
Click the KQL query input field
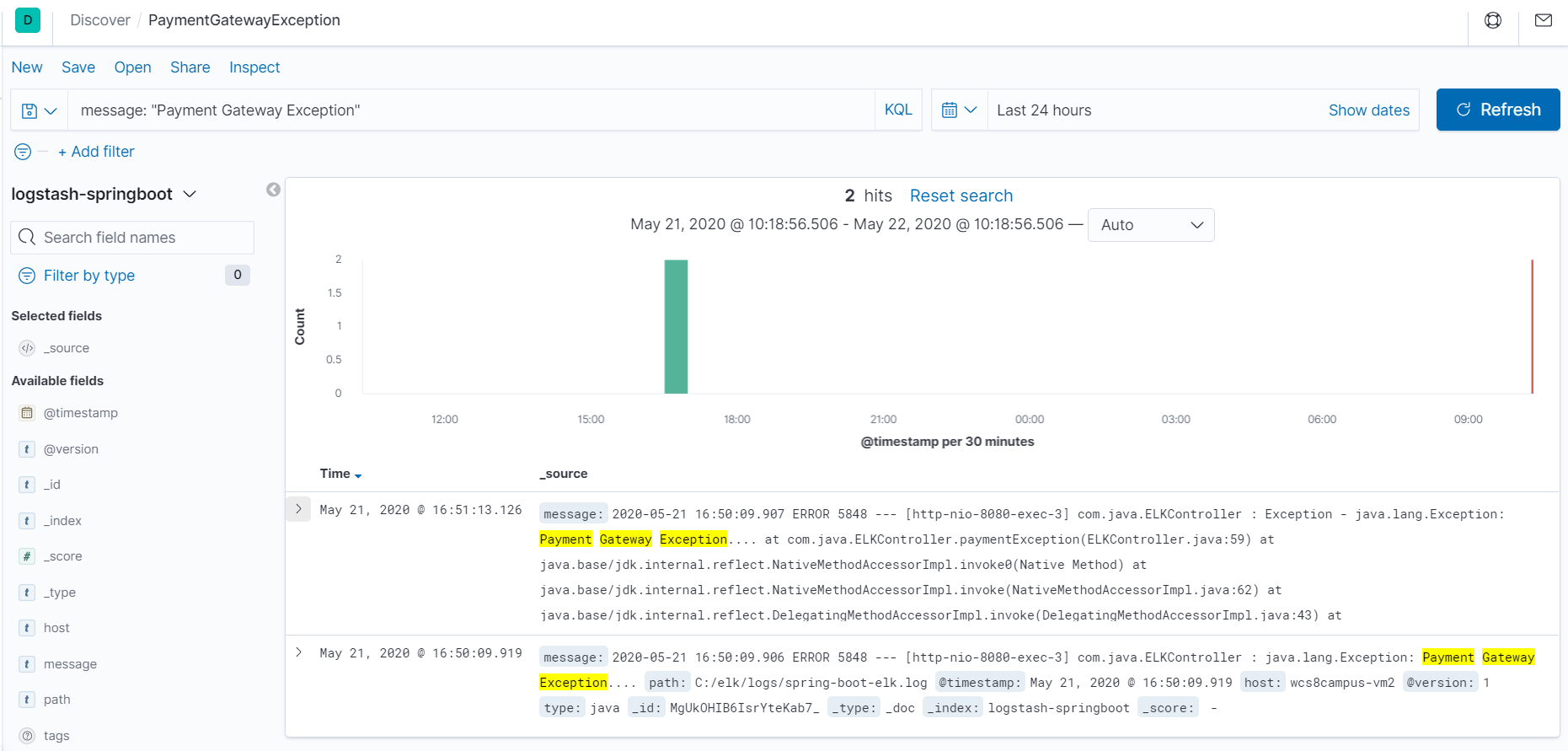472,110
